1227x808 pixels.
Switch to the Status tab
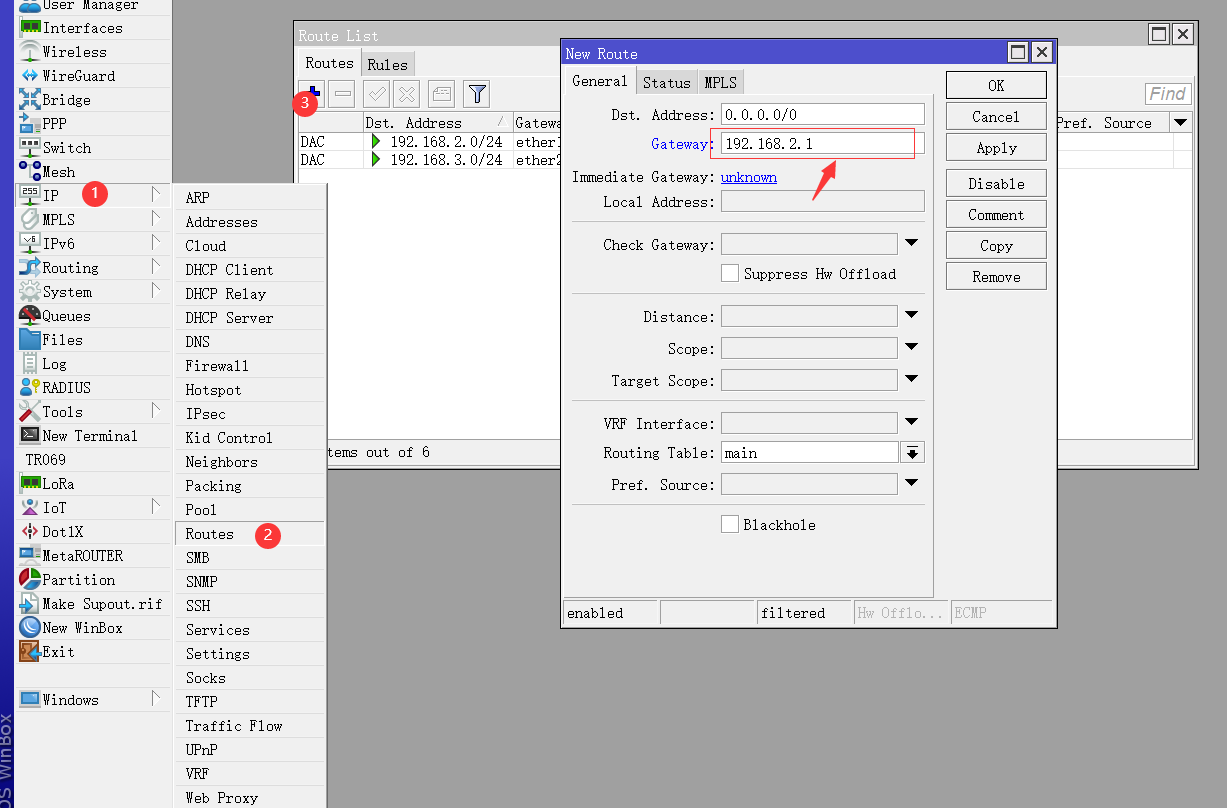pos(666,82)
